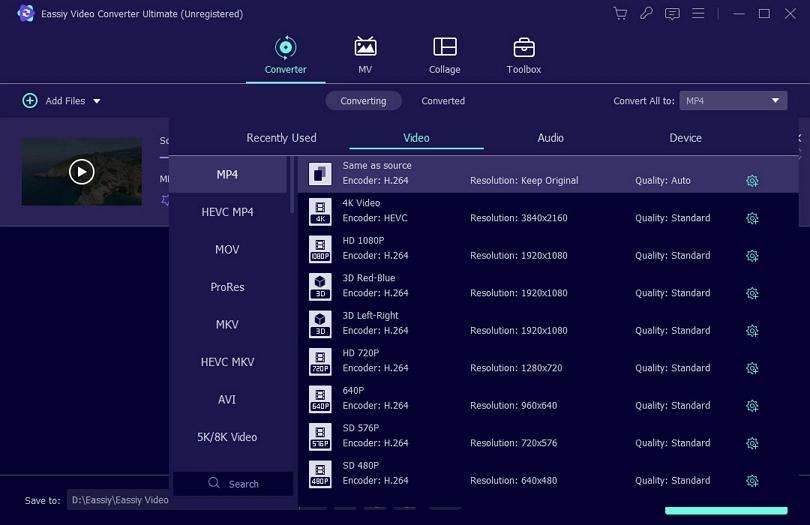810x525 pixels.
Task: Open the shopping cart icon
Action: (x=620, y=14)
